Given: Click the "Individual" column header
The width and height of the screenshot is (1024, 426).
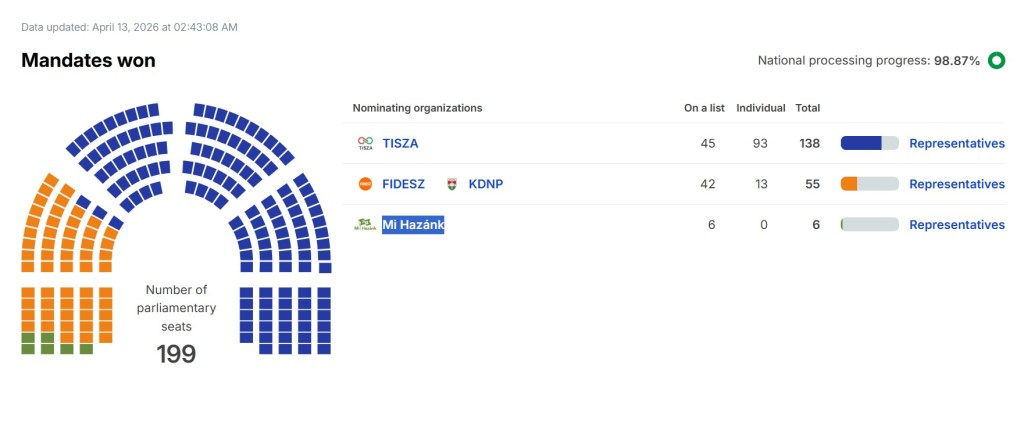Looking at the screenshot, I should [760, 108].
